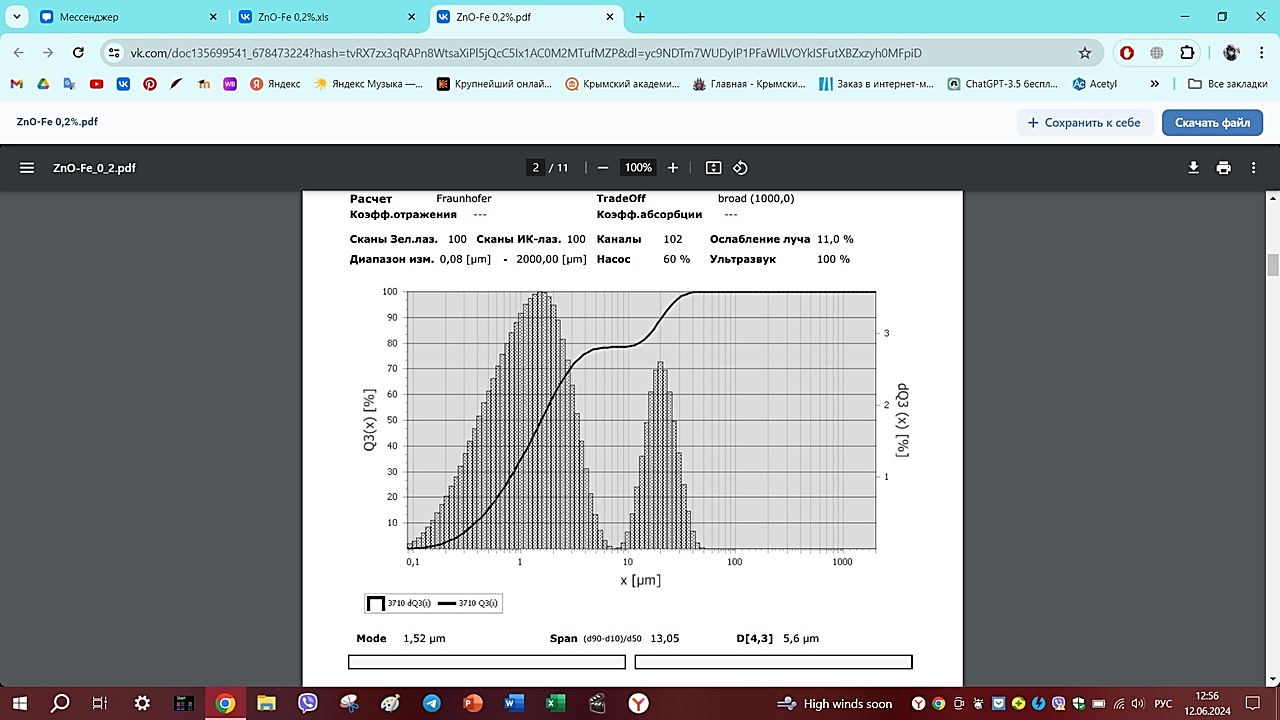Open Google Drive bookmark

point(44,84)
